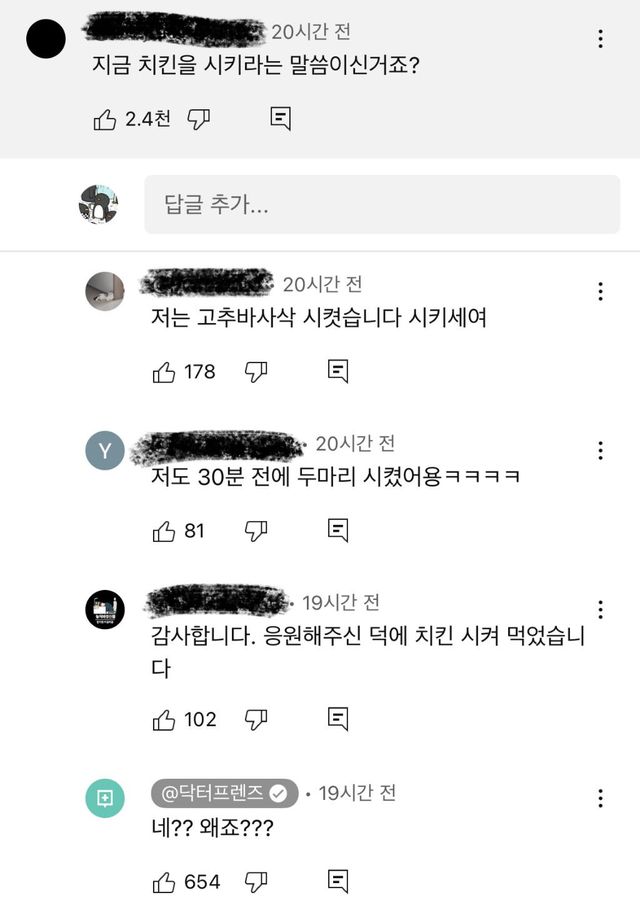Like the 고추바사삭 reply with 178 likes
The height and width of the screenshot is (918, 640).
[164, 372]
